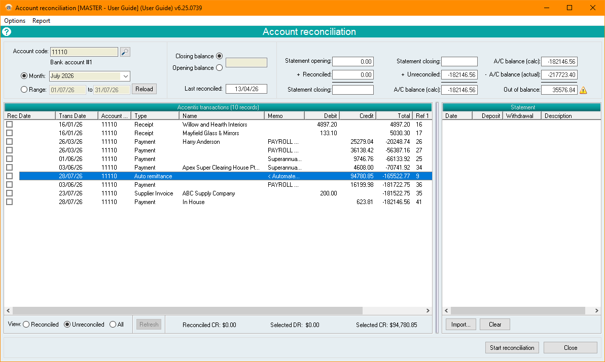
Task: Tick checkbox for Harry Anderson payment
Action: click(9, 142)
